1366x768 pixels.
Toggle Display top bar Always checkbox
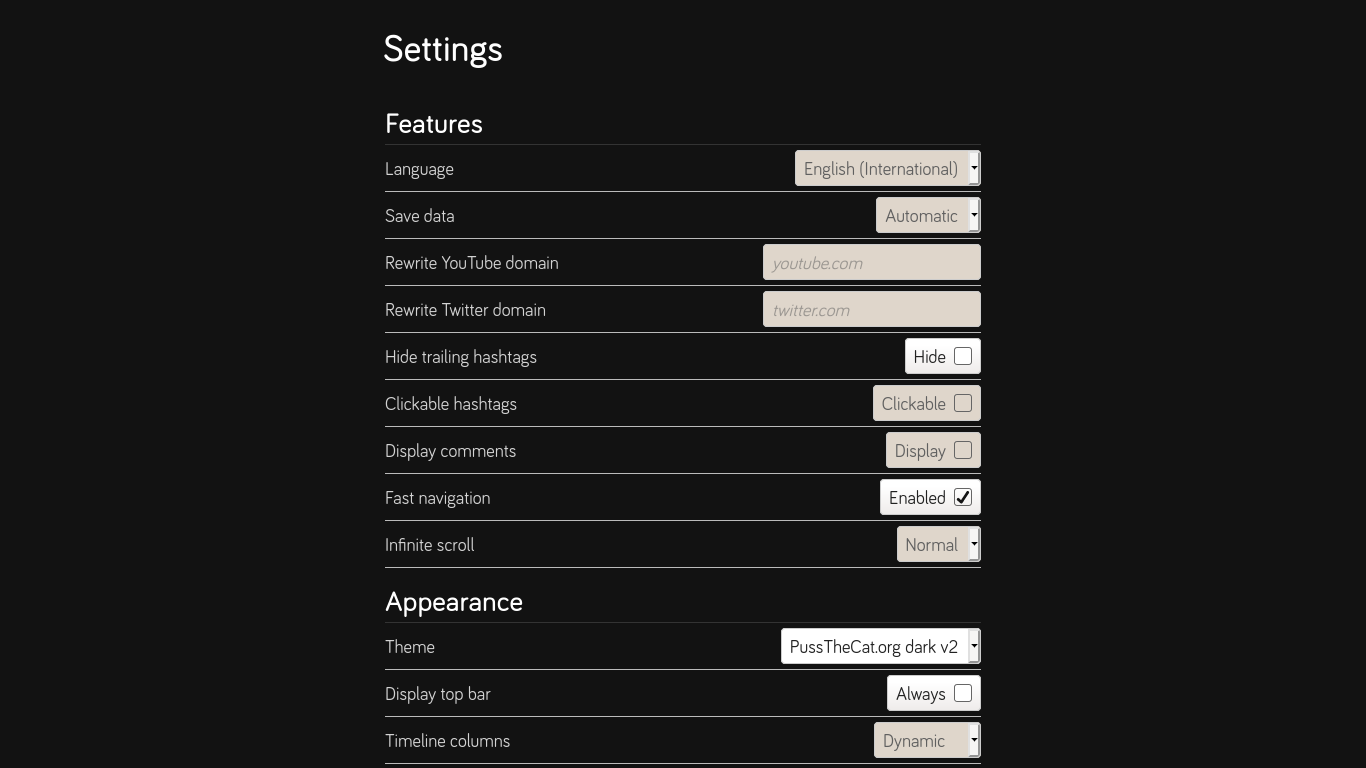pos(963,693)
